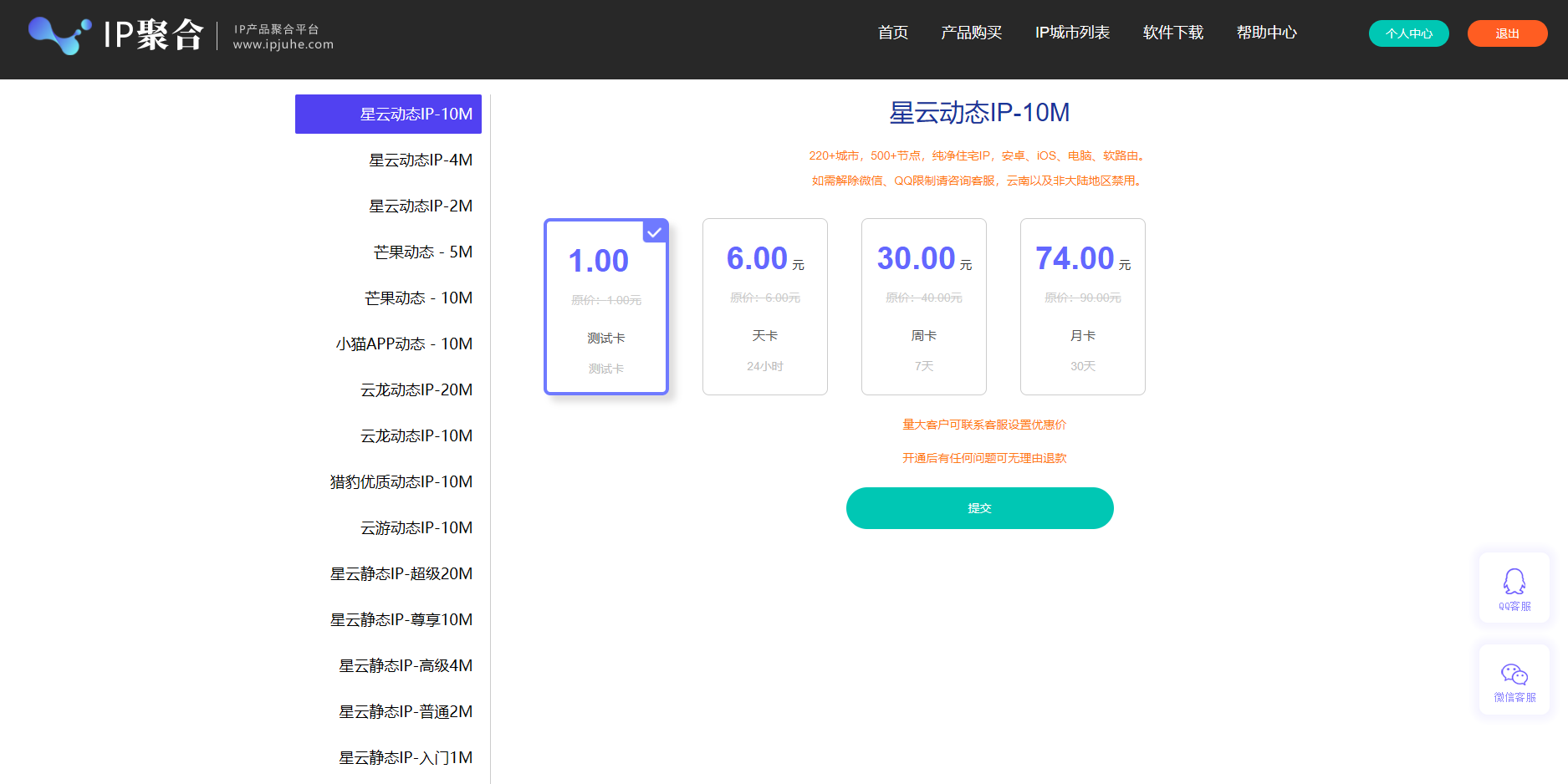Image resolution: width=1568 pixels, height=784 pixels.
Task: Open 微信客服 WeChat support icon
Action: coord(1514,680)
